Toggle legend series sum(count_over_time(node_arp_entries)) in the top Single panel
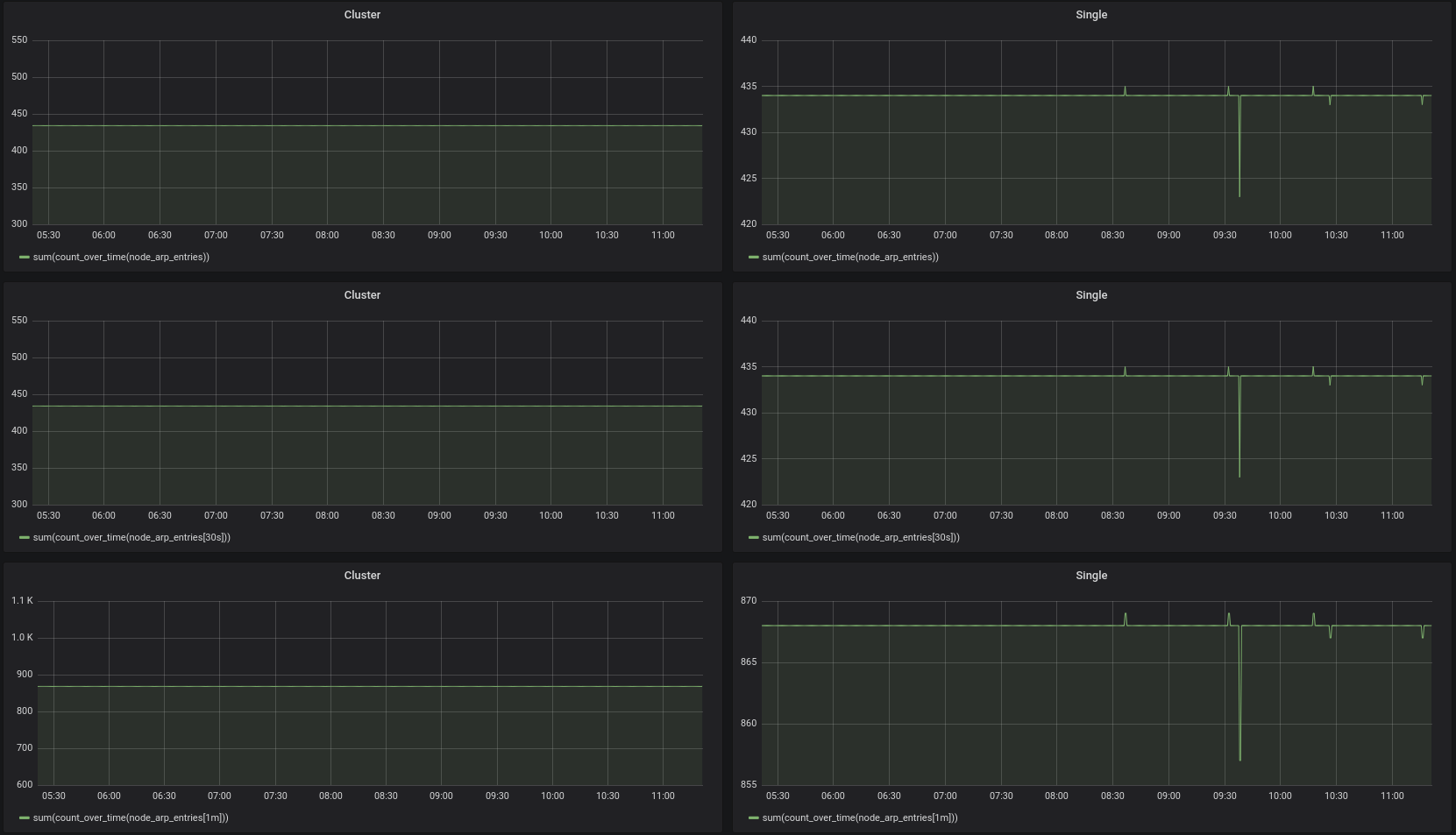Screen dimensions: 1456x835 click(850, 258)
